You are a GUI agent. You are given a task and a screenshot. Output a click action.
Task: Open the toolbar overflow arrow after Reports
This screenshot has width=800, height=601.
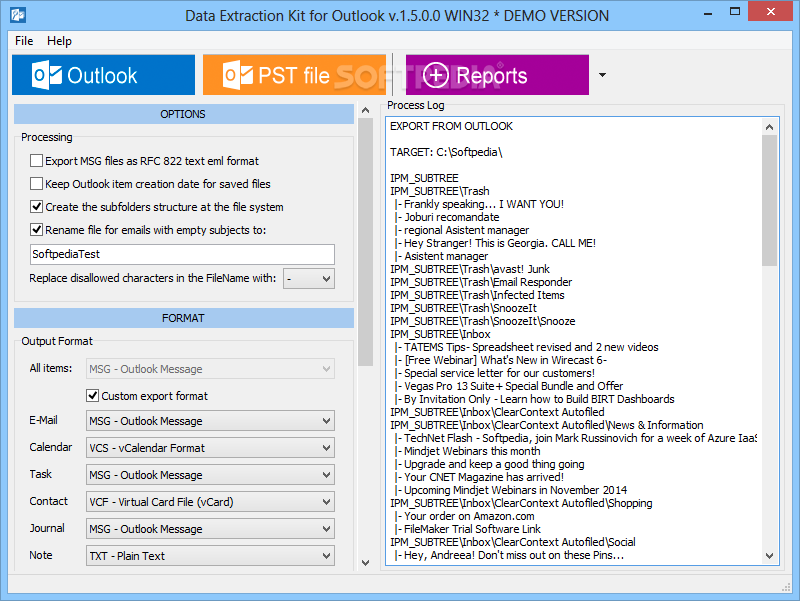click(603, 75)
